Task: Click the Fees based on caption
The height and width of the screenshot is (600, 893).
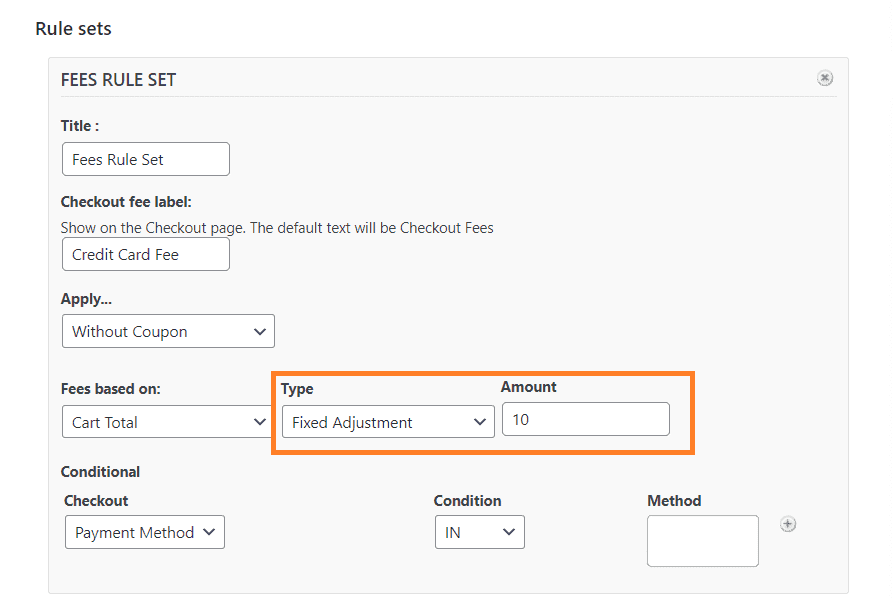Action: click(x=110, y=389)
